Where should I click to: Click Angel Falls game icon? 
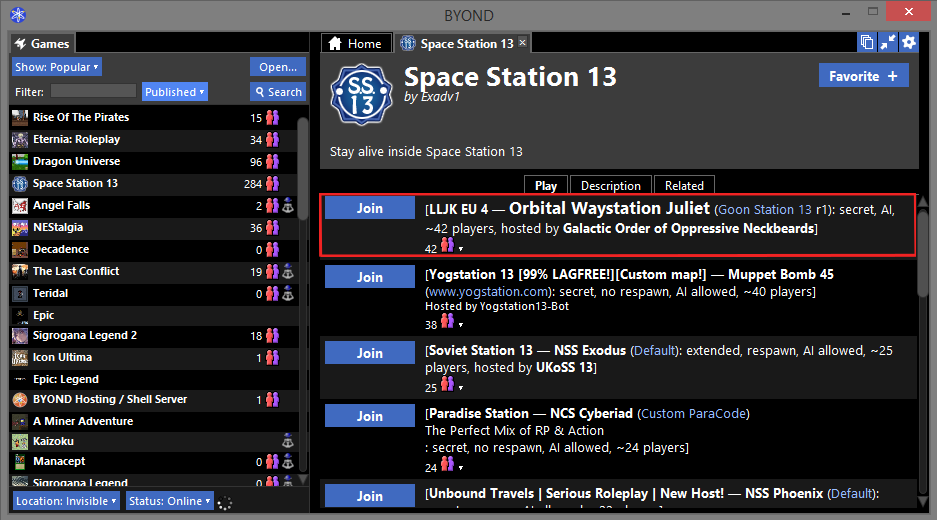click(x=20, y=206)
